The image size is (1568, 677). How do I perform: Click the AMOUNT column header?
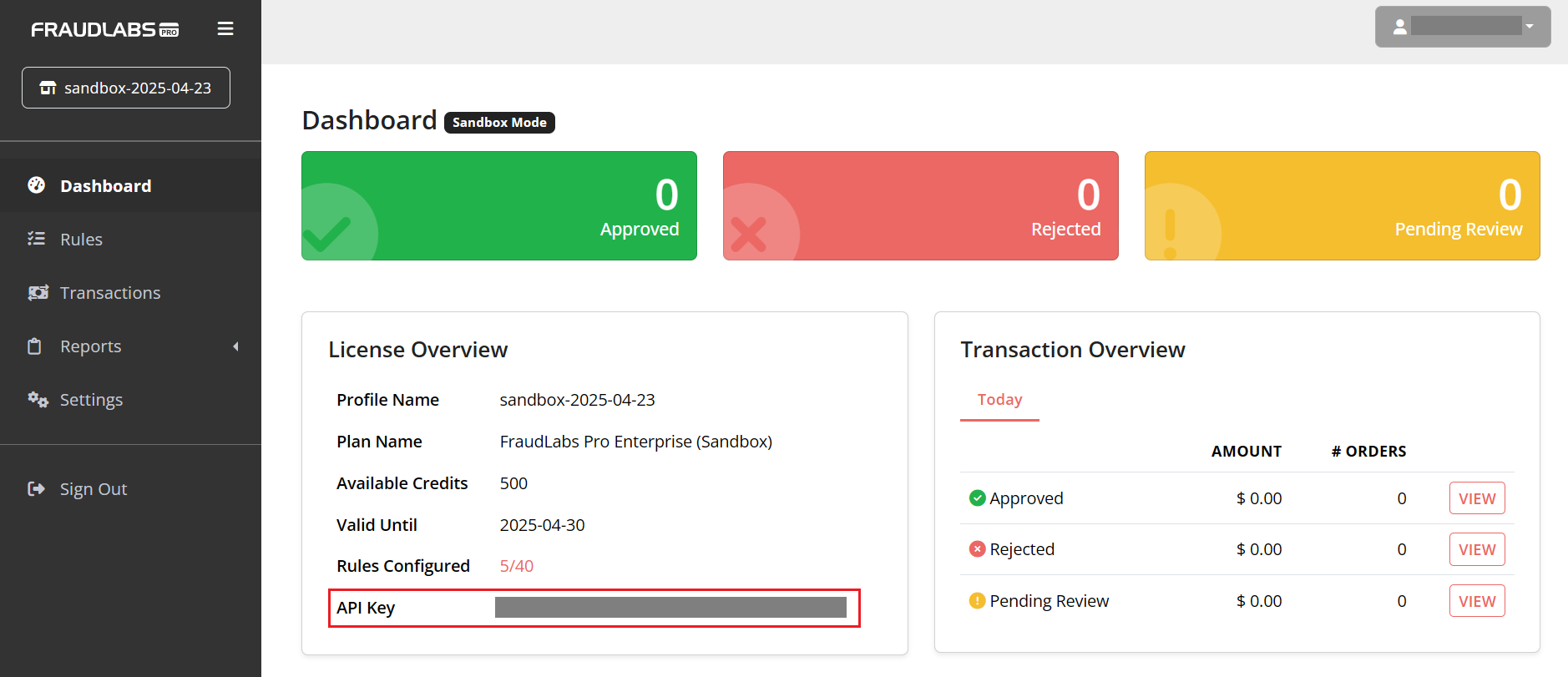(1246, 452)
